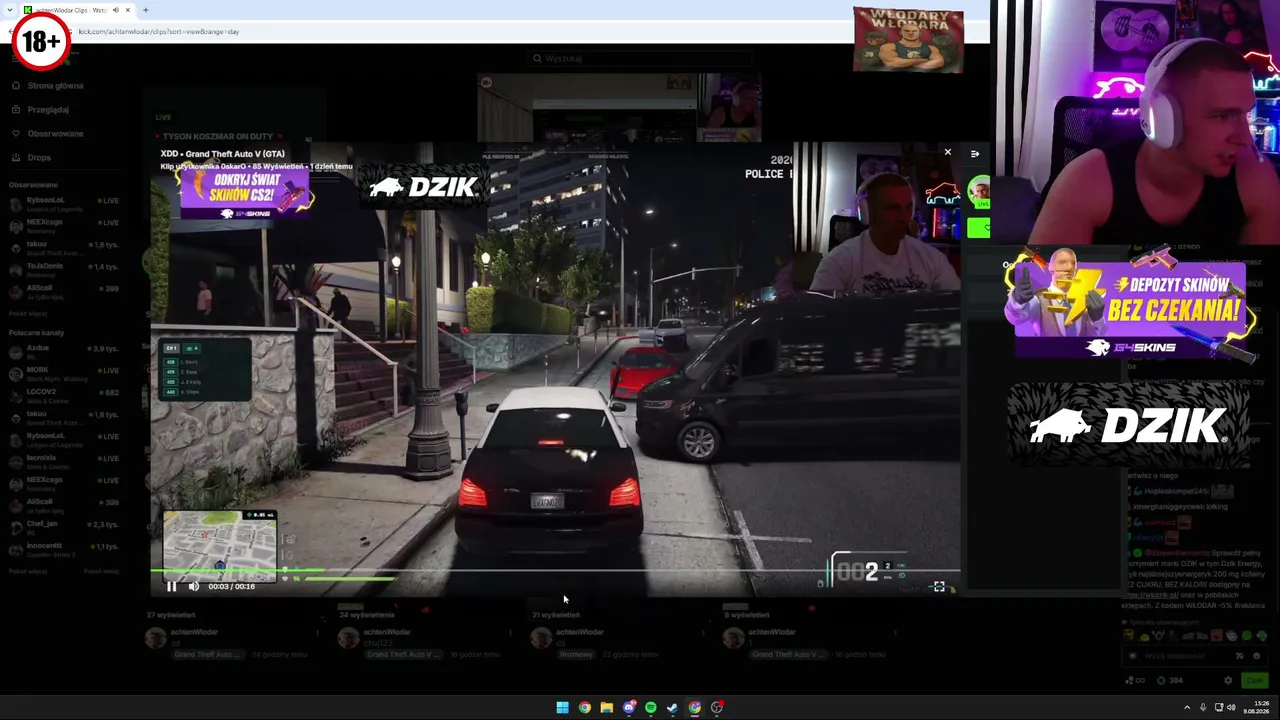
Task: Focus the Wyszukaj search field
Action: point(640,59)
